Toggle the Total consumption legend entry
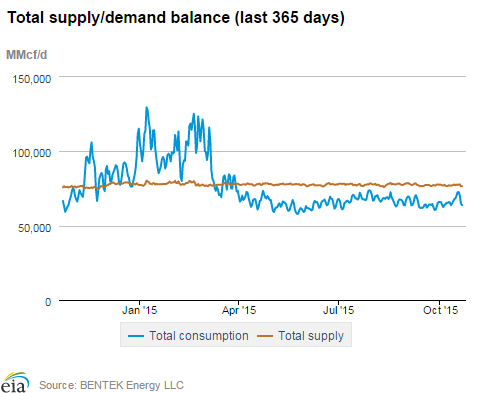Image resolution: width=477 pixels, height=393 pixels. pyautogui.click(x=188, y=336)
